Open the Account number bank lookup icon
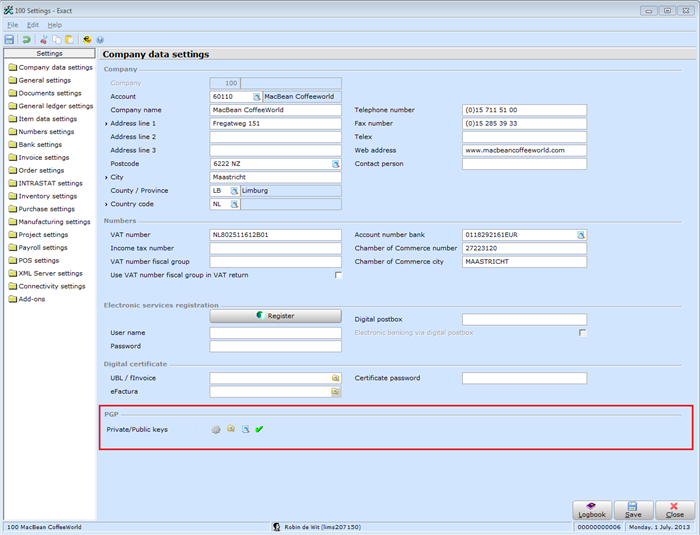700x535 pixels. [581, 235]
